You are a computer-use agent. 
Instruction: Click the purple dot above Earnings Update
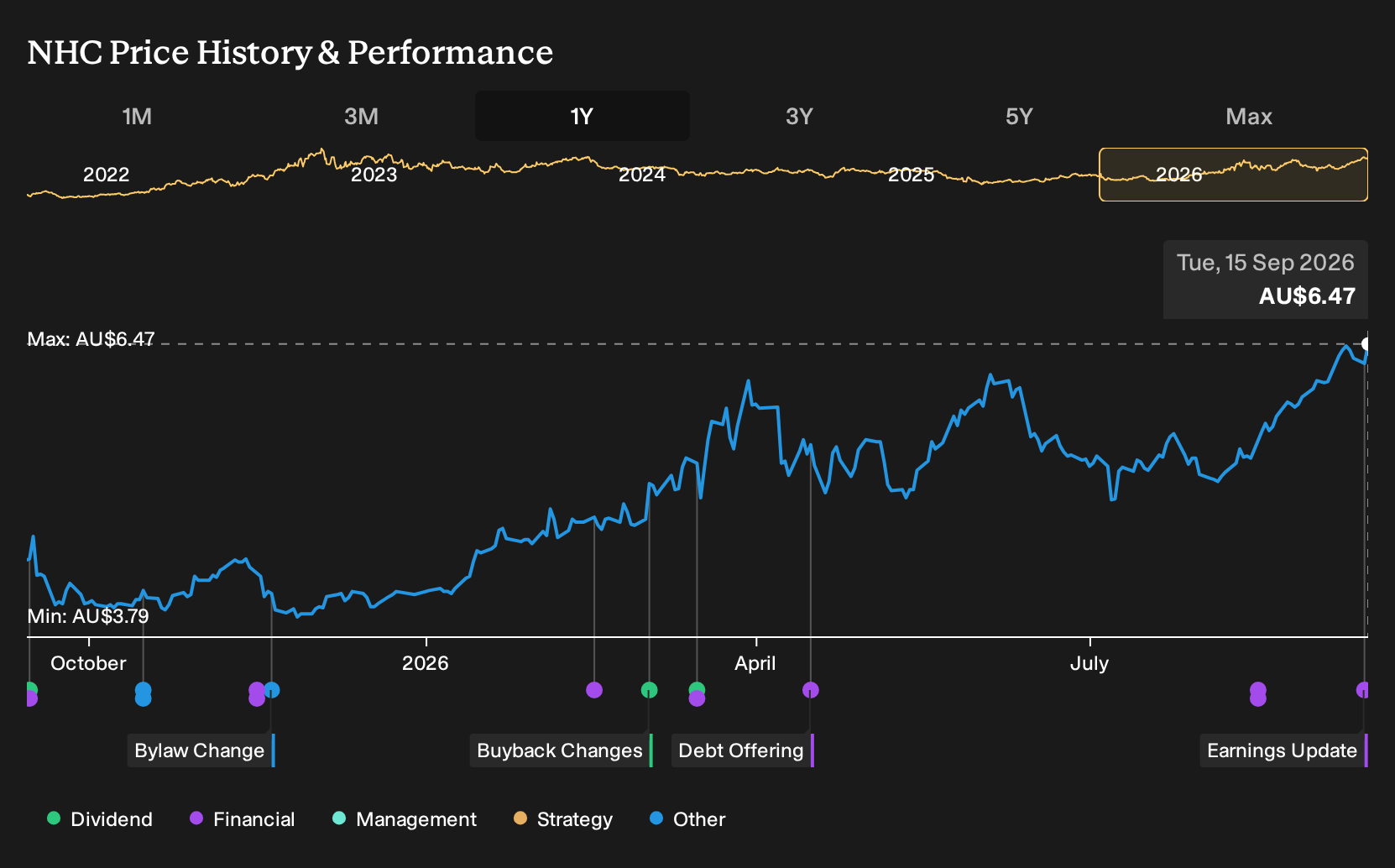point(1363,690)
